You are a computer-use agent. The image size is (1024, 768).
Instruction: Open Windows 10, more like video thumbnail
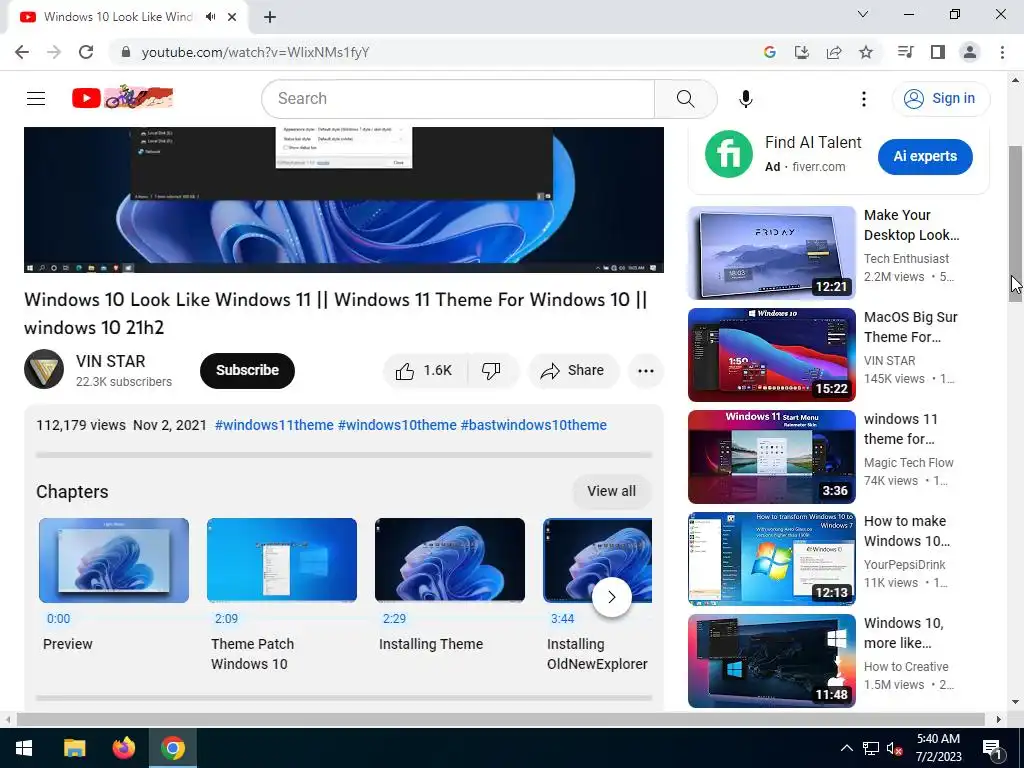pyautogui.click(x=771, y=661)
